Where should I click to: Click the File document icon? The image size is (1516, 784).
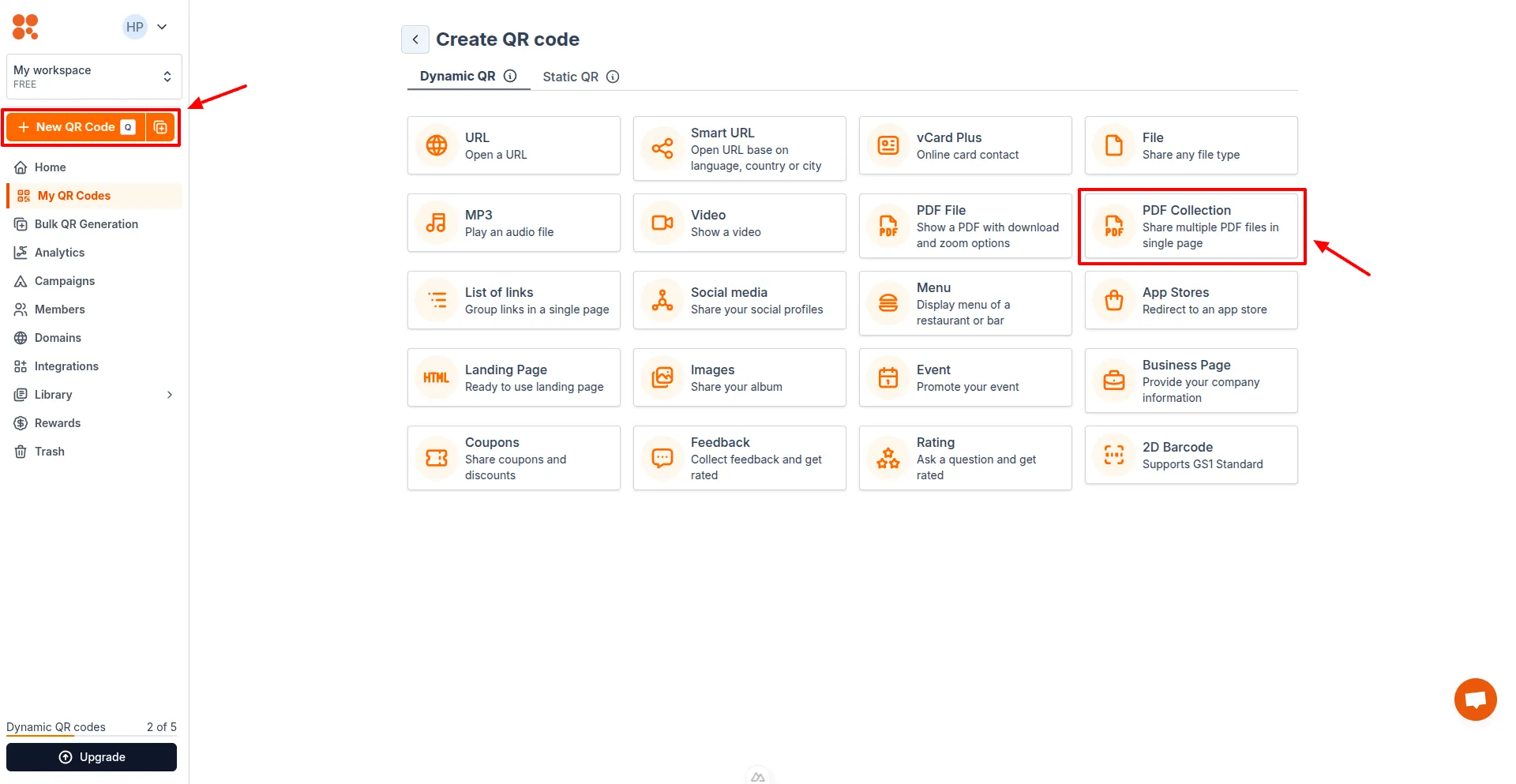(1114, 145)
